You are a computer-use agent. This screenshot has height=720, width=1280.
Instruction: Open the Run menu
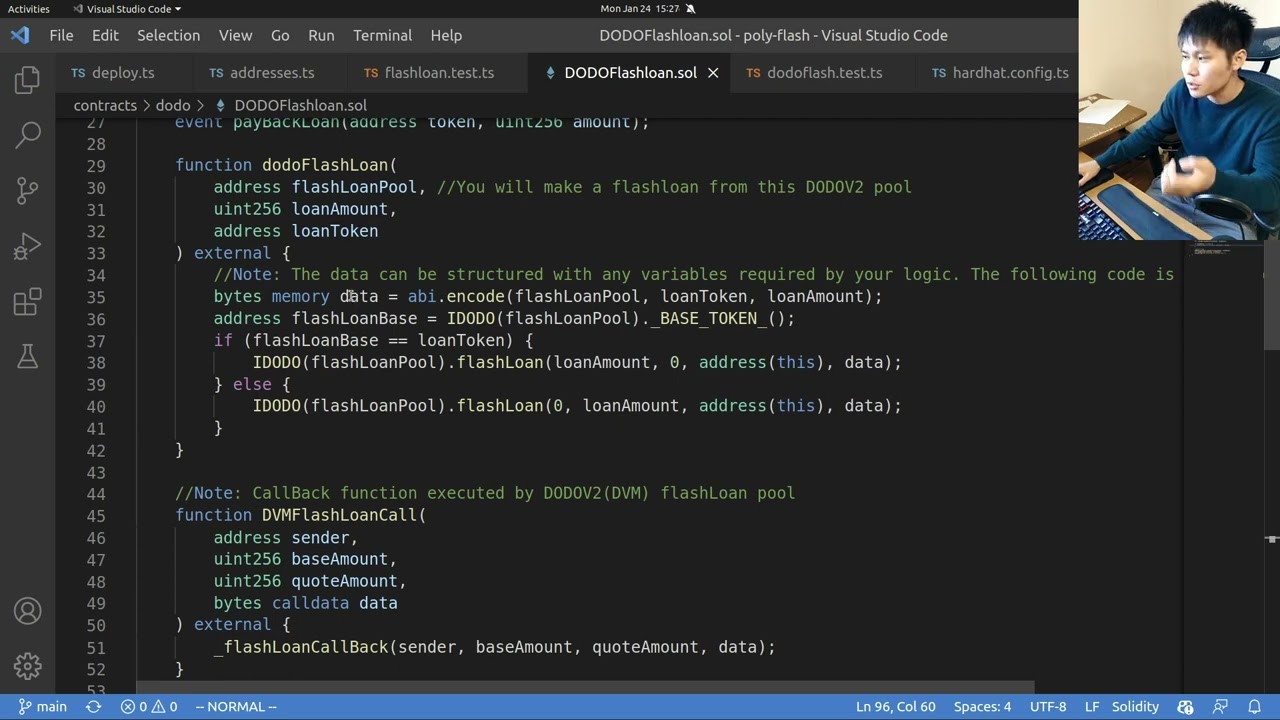[321, 35]
